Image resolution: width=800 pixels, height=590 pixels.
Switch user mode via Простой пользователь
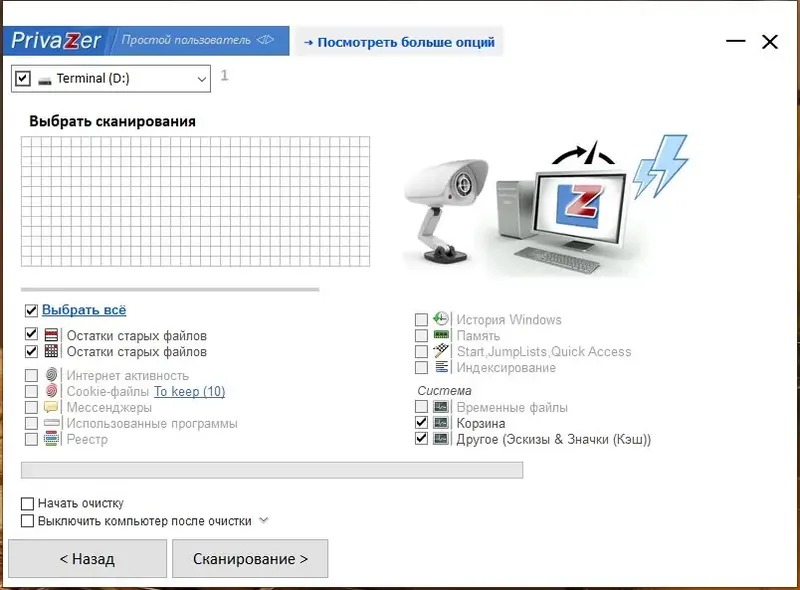186,40
